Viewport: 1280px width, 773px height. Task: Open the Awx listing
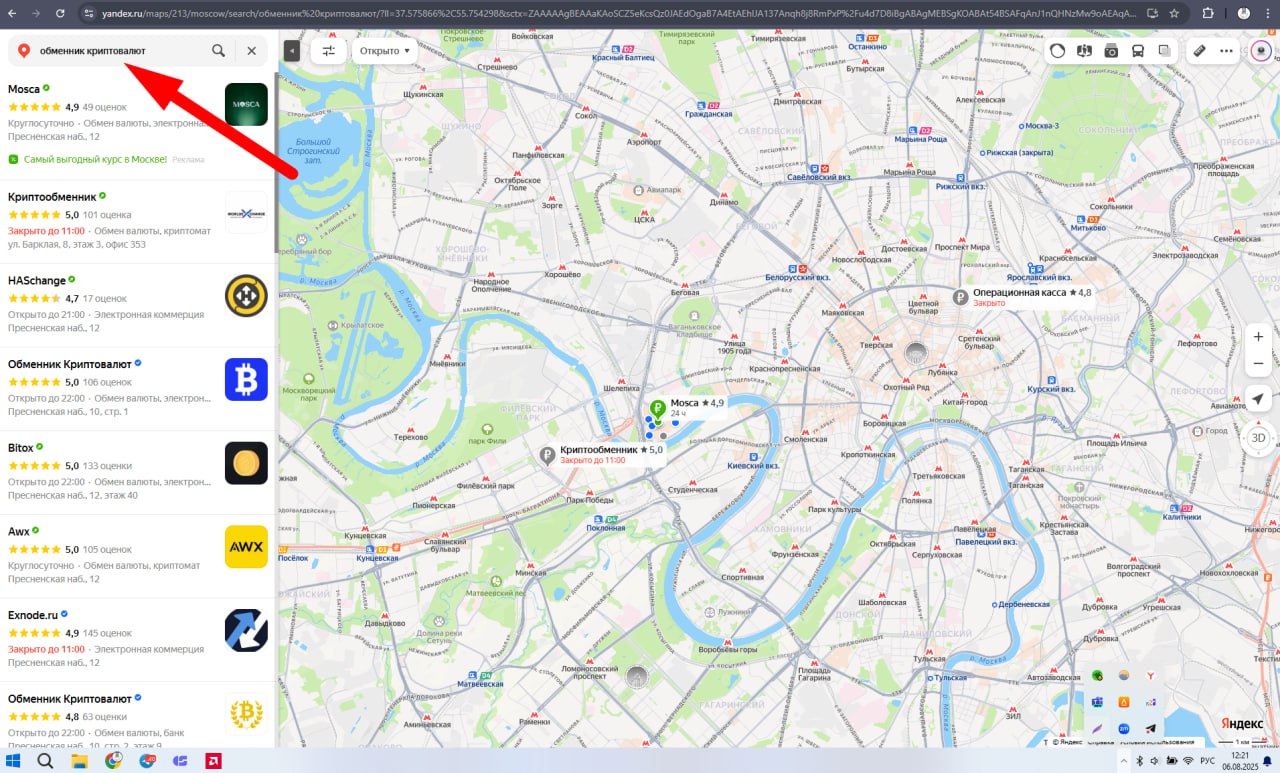click(x=19, y=531)
